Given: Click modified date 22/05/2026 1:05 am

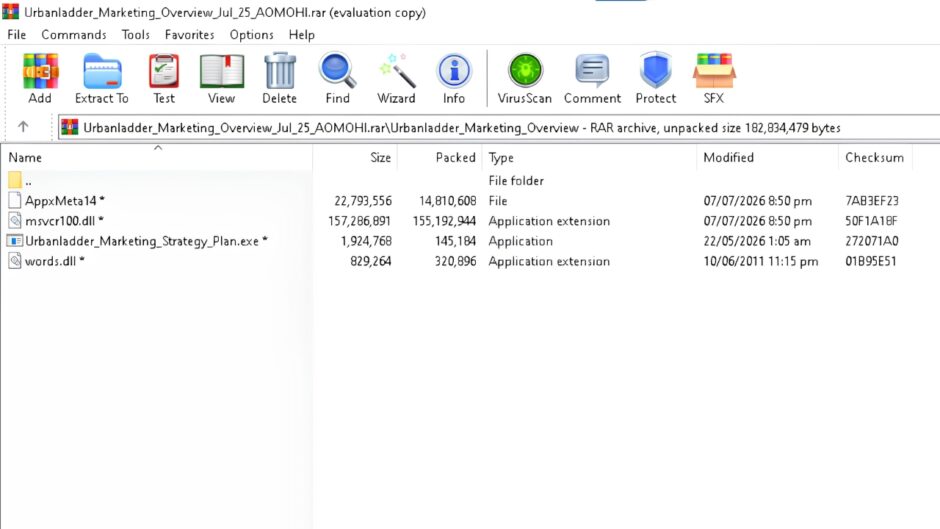Looking at the screenshot, I should [x=757, y=241].
